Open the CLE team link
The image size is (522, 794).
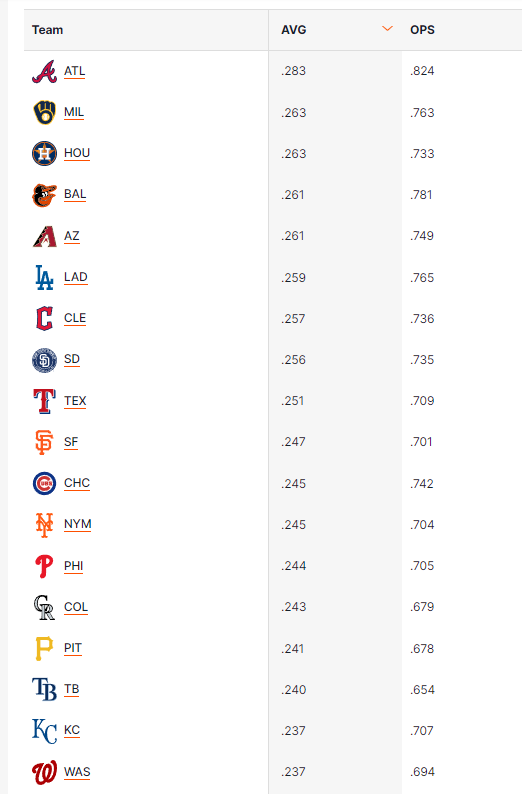tap(75, 318)
